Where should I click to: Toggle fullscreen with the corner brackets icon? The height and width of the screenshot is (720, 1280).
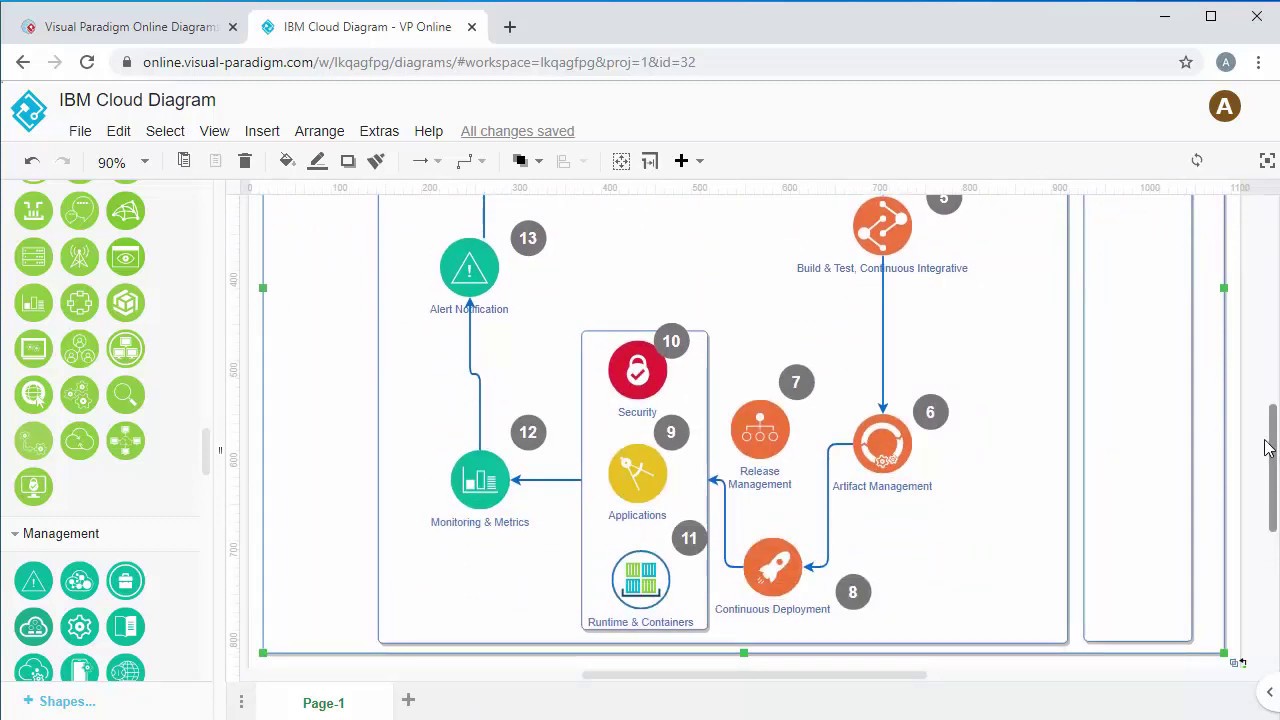[1267, 160]
